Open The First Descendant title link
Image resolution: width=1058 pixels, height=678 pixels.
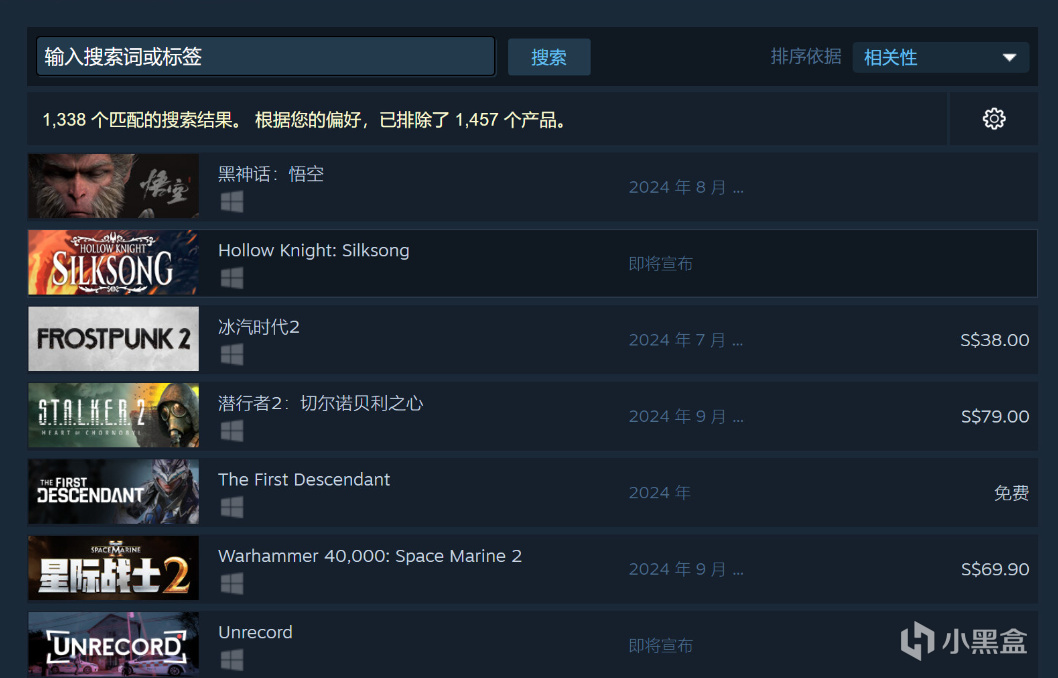coord(304,480)
